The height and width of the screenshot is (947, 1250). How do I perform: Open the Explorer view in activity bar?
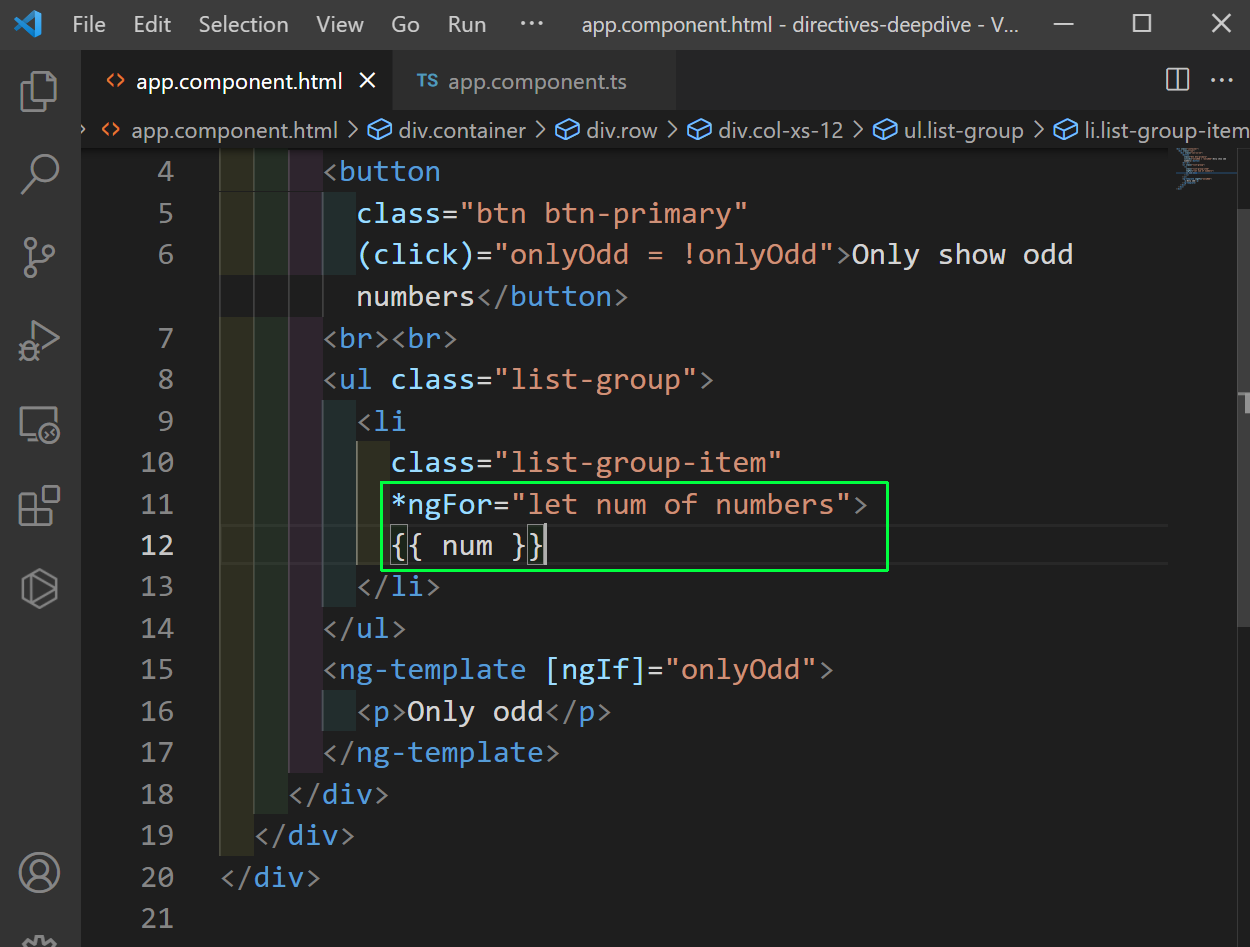[x=39, y=92]
